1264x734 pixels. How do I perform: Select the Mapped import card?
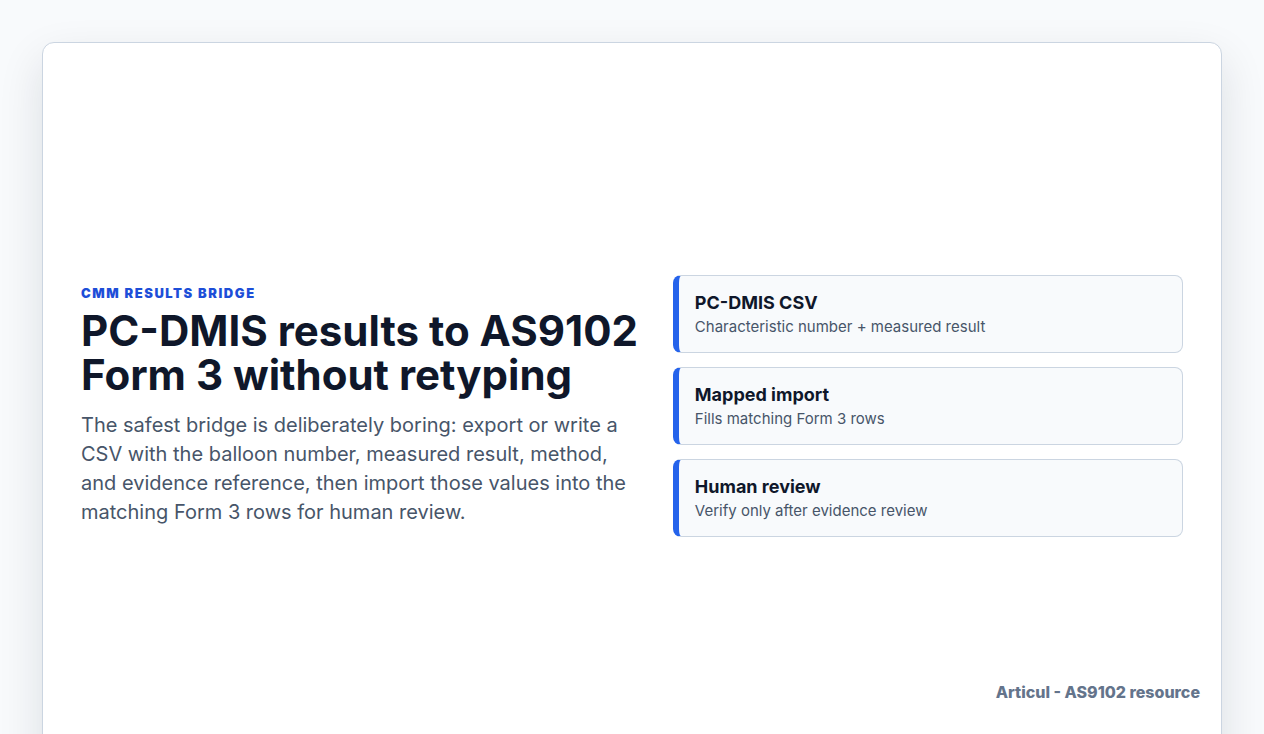pos(928,406)
